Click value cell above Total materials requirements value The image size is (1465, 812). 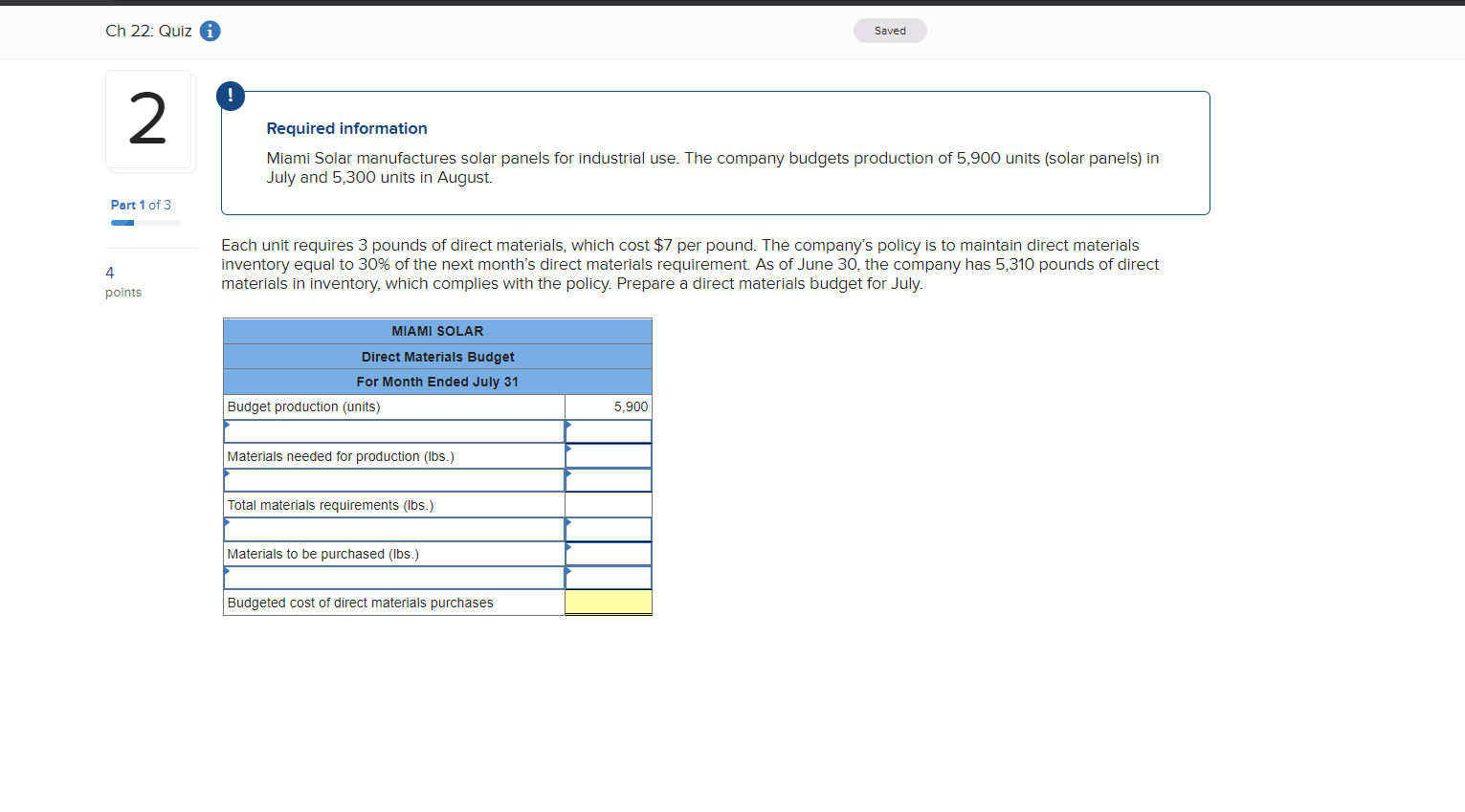(609, 480)
